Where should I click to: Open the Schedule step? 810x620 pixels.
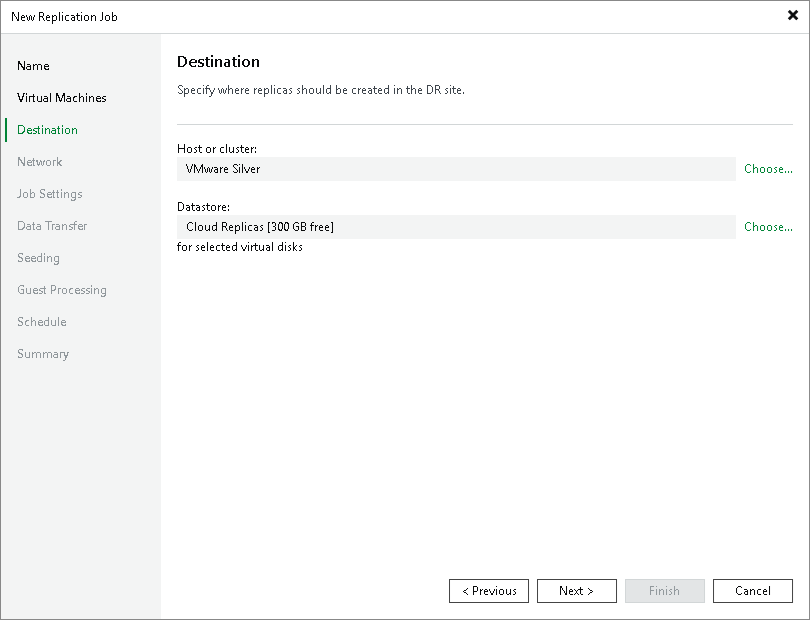click(41, 321)
